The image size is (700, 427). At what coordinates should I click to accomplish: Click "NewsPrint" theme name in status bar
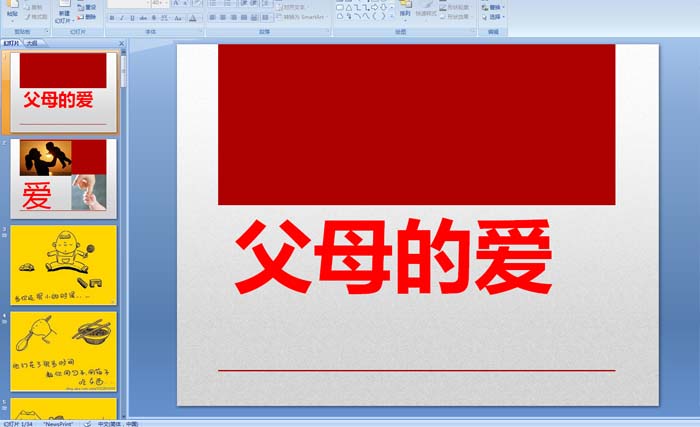pos(58,424)
